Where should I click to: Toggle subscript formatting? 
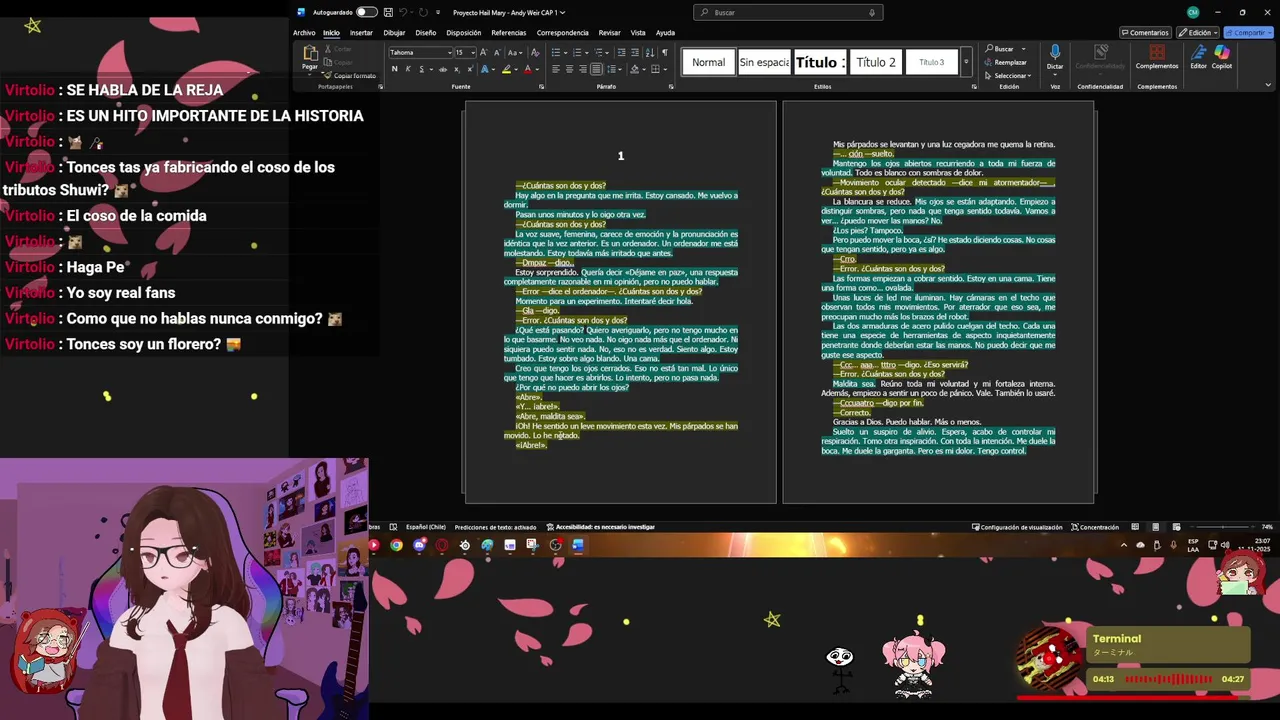pyautogui.click(x=457, y=69)
